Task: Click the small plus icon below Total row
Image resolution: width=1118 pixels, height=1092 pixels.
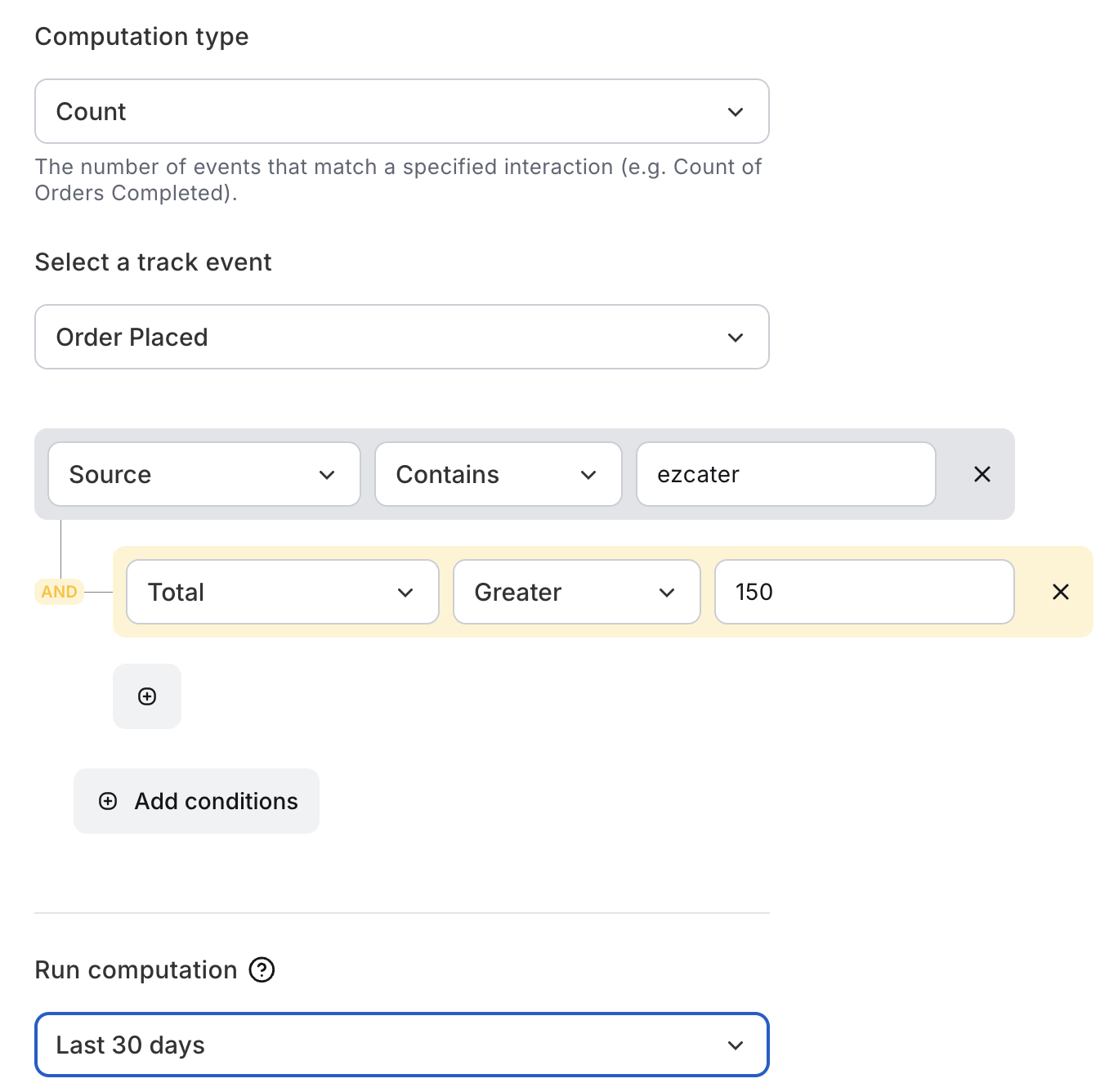Action: pos(147,696)
